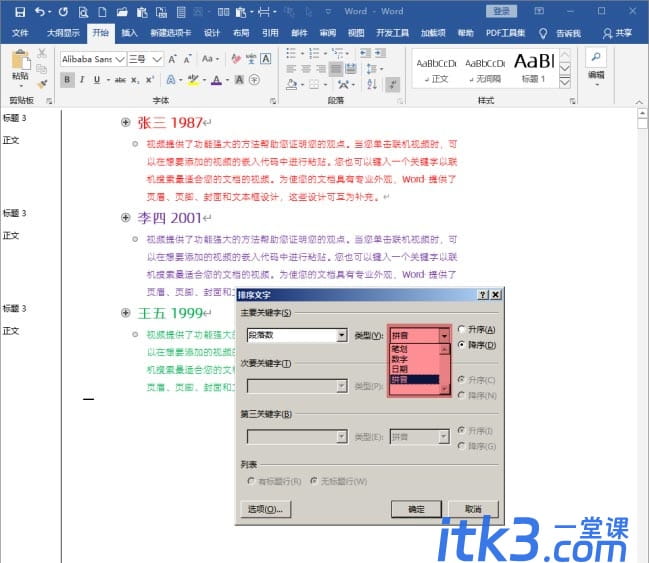Open text effects glowing A icon

coord(171,79)
